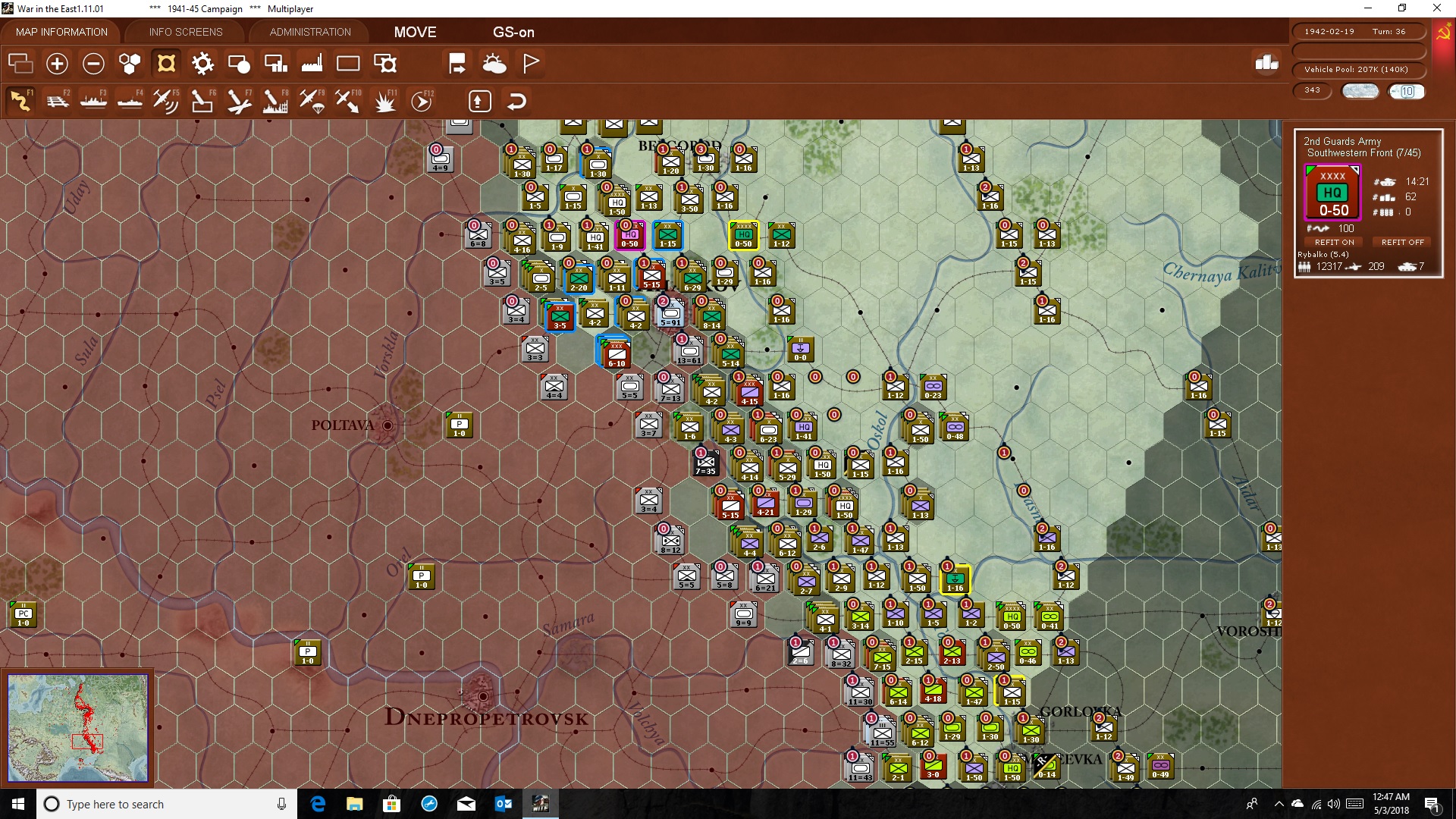Open the Administration tab
Viewport: 1456px width, 819px height.
[310, 32]
